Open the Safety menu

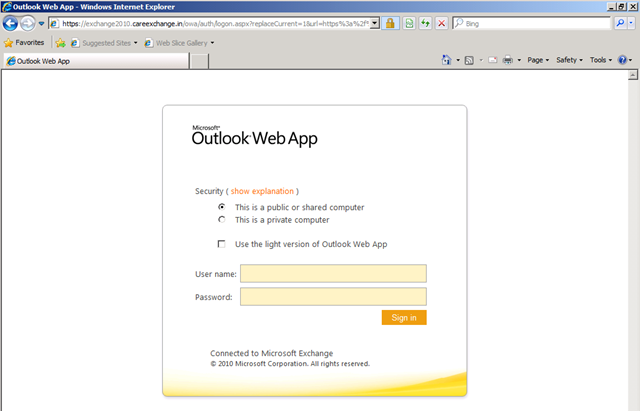569,60
